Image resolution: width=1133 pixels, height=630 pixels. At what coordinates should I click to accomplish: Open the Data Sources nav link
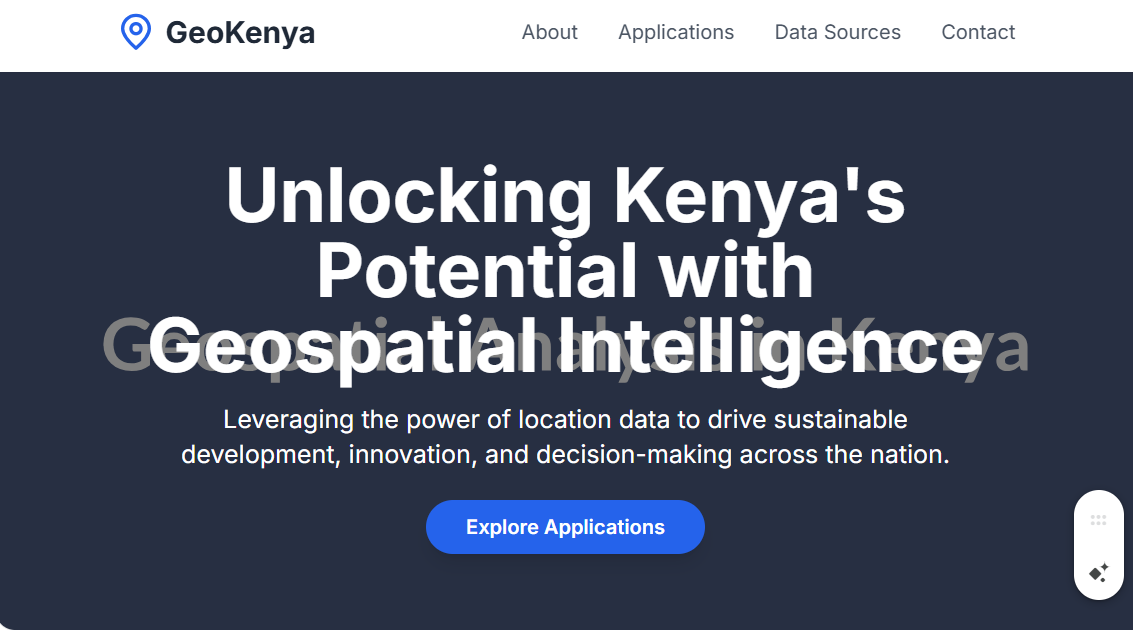[837, 32]
